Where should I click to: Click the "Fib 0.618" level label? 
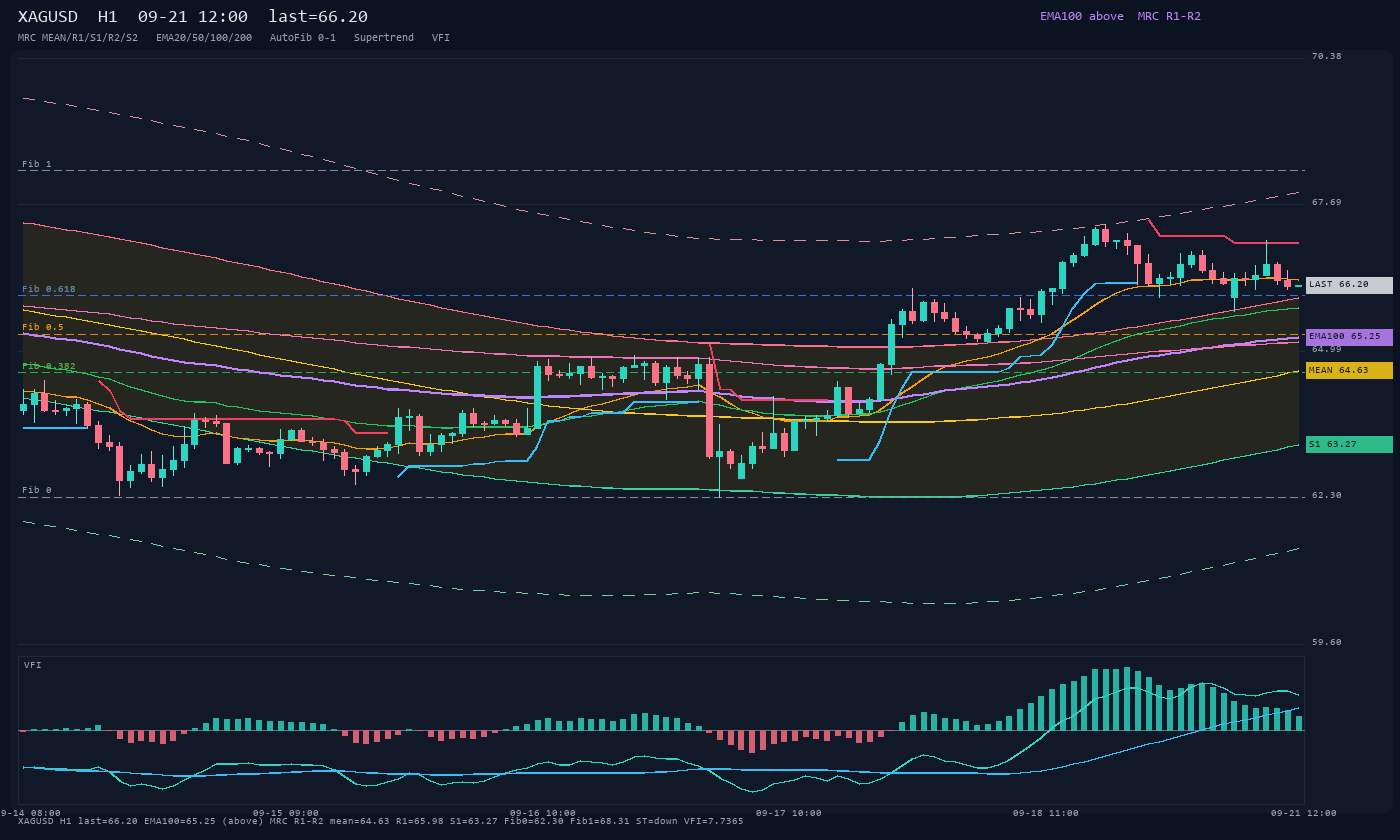(49, 289)
